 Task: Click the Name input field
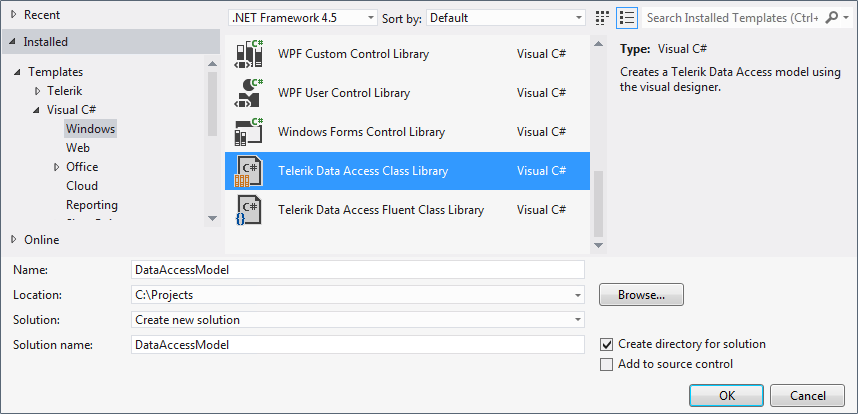point(358,270)
